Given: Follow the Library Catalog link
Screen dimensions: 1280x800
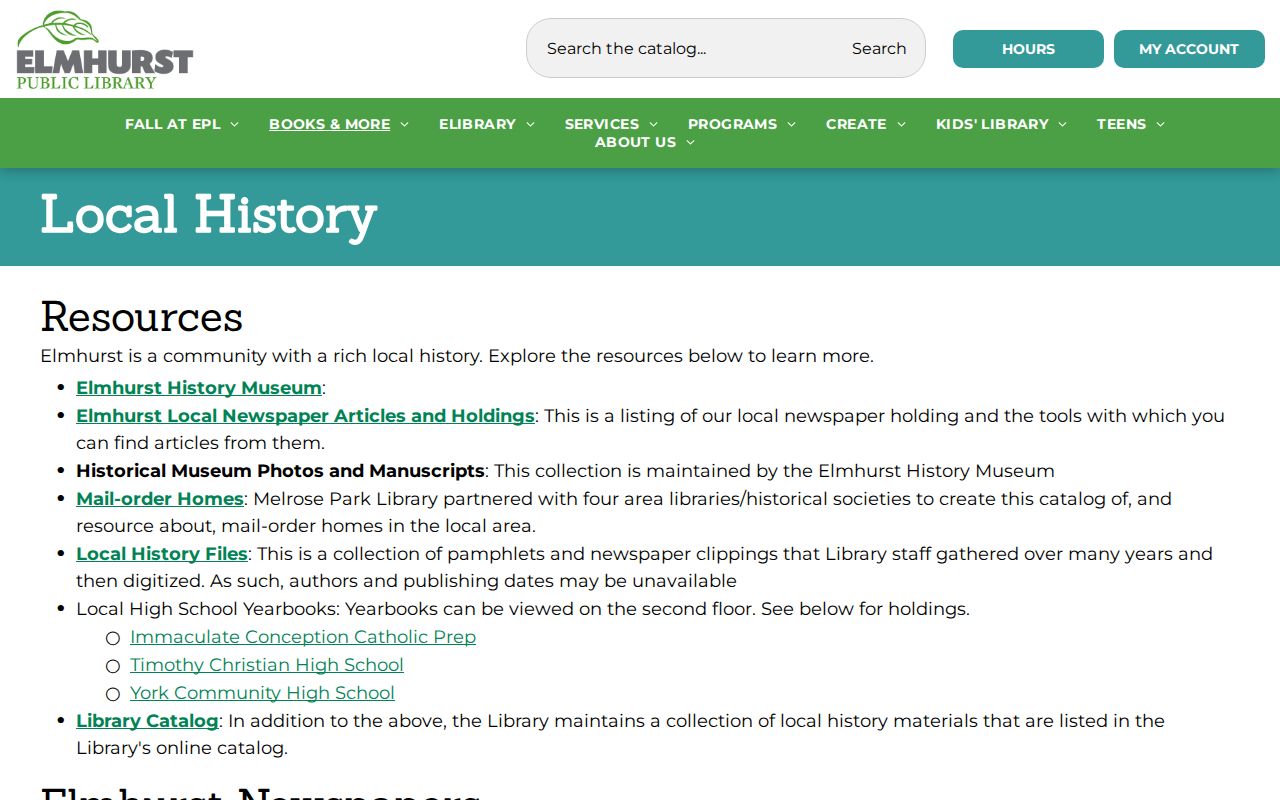Looking at the screenshot, I should click(x=147, y=721).
